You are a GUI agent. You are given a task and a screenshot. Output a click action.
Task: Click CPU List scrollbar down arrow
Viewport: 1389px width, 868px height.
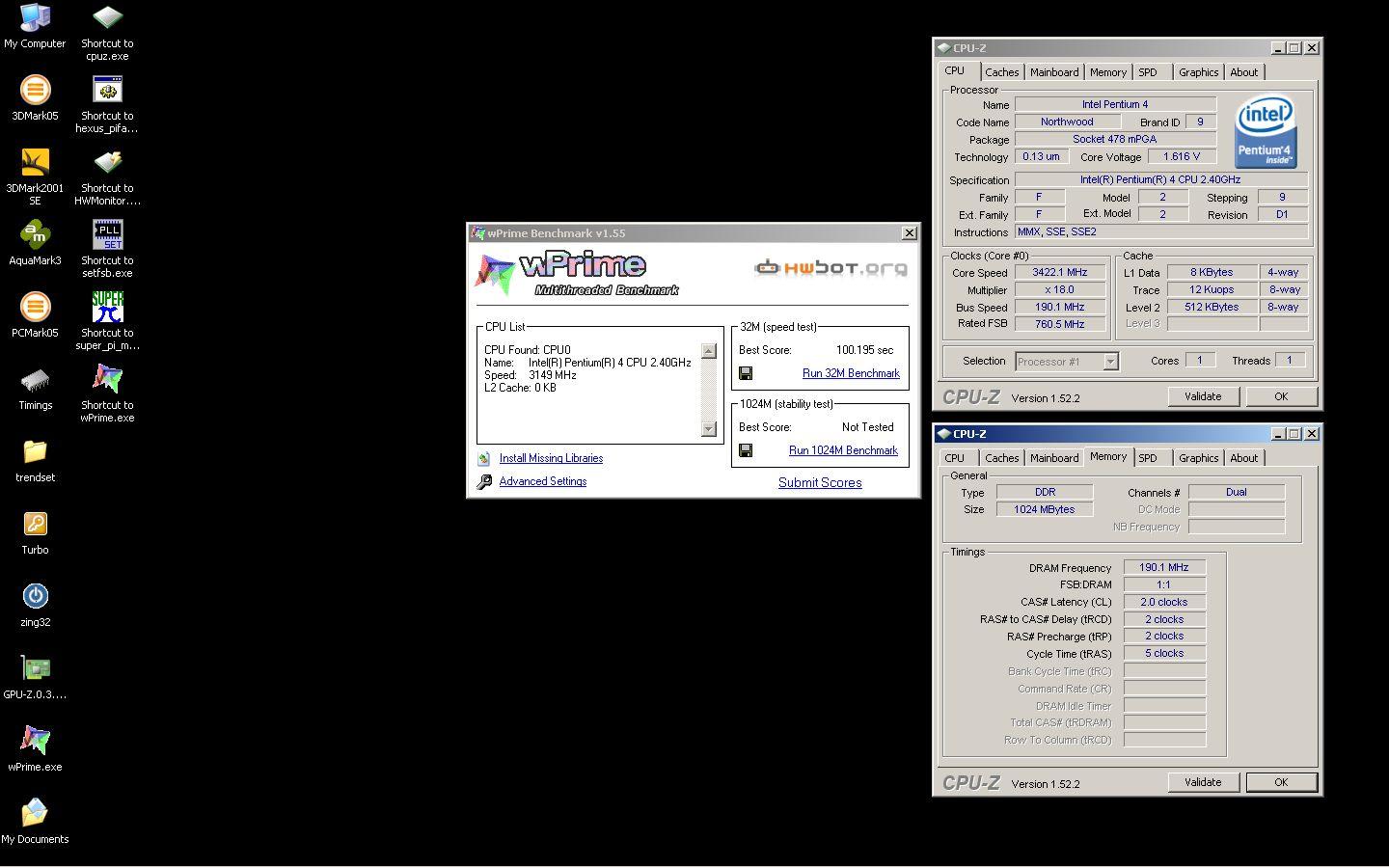coord(709,429)
